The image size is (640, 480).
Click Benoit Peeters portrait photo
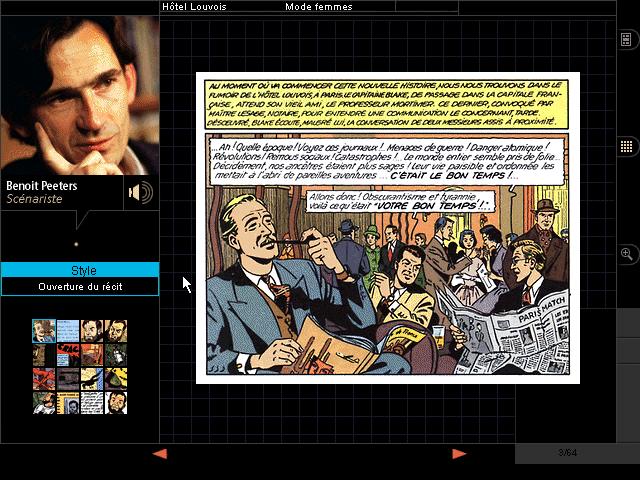tap(80, 96)
